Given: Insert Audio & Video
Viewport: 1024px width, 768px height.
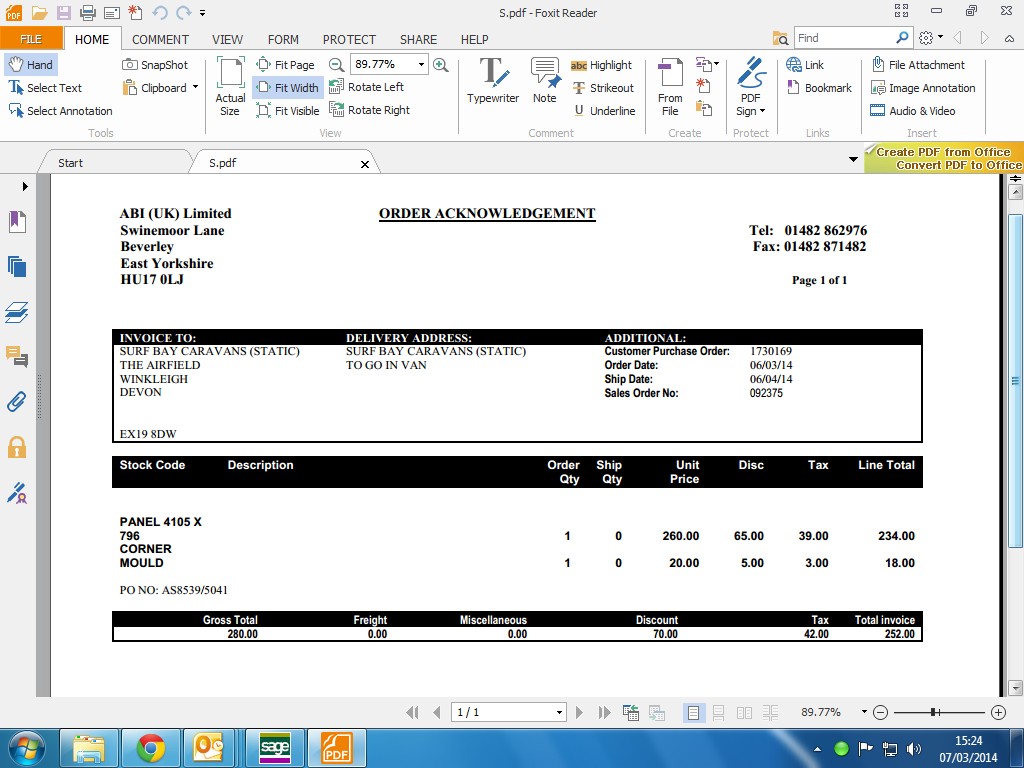Looking at the screenshot, I should pos(912,110).
